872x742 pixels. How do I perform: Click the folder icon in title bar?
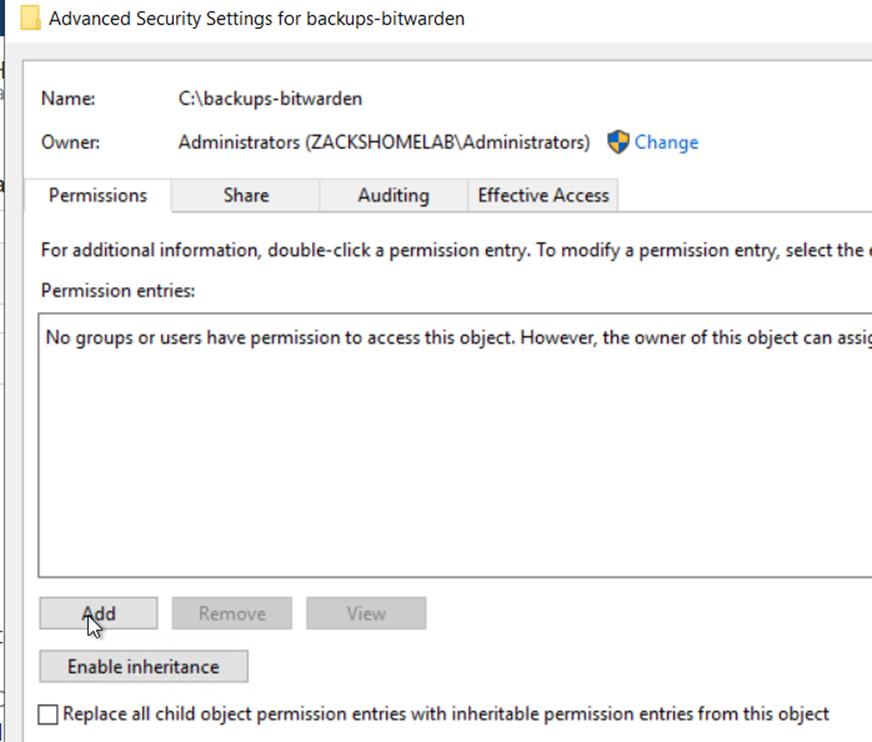(30, 18)
